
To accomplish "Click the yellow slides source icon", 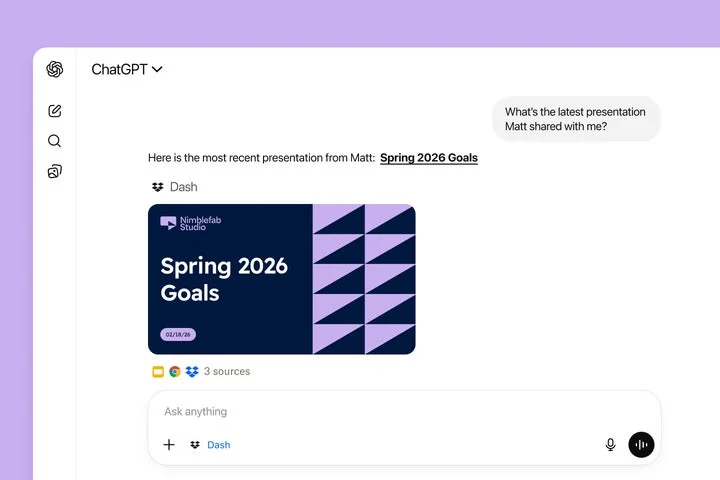I will [158, 372].
